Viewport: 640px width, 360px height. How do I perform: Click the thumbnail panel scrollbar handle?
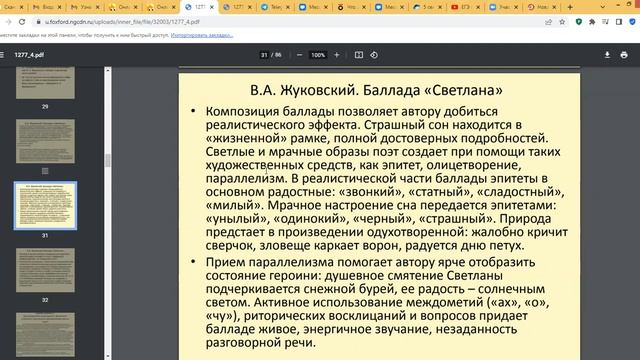point(108,160)
